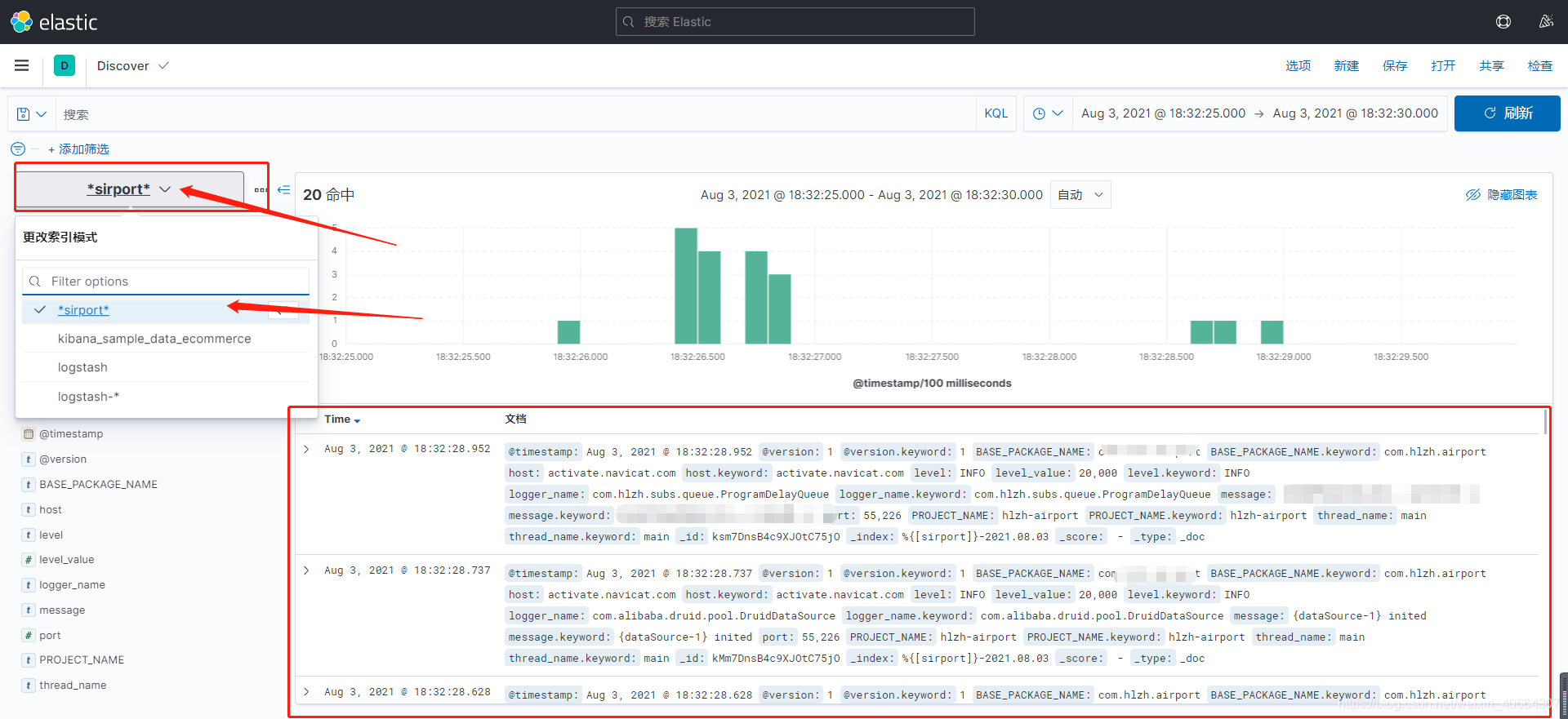Click the green D space avatar
Screen dimensions: 1568x719
65,65
